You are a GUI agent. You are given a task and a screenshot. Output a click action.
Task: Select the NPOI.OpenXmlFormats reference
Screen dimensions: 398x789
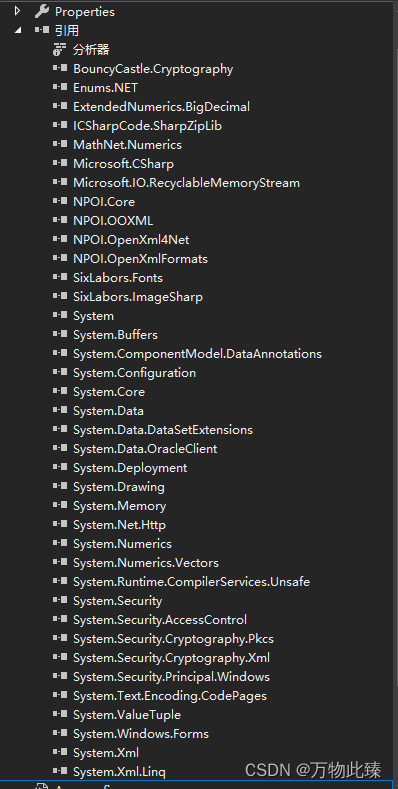click(x=140, y=259)
